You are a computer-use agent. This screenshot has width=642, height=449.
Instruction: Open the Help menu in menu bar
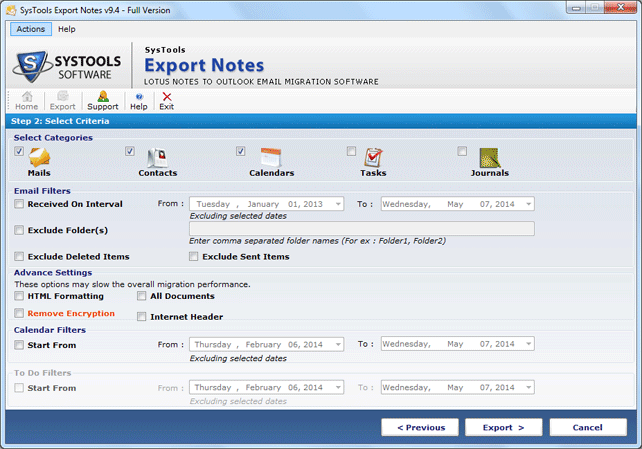click(x=67, y=29)
